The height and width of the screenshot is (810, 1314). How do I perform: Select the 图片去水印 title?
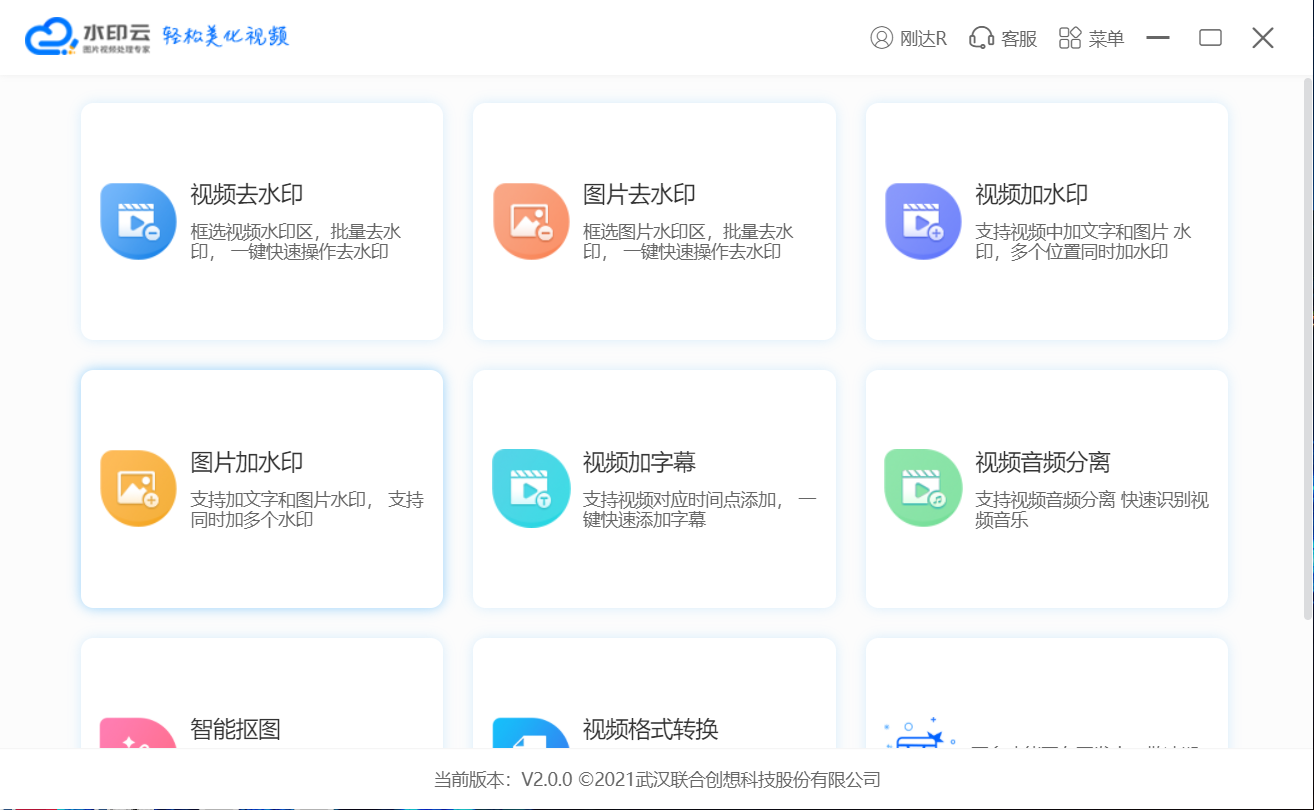tap(639, 195)
